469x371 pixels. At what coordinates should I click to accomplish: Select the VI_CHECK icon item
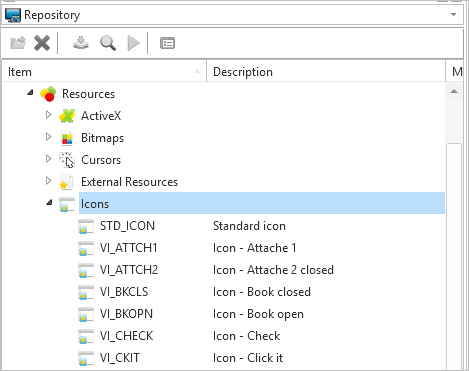(126, 336)
